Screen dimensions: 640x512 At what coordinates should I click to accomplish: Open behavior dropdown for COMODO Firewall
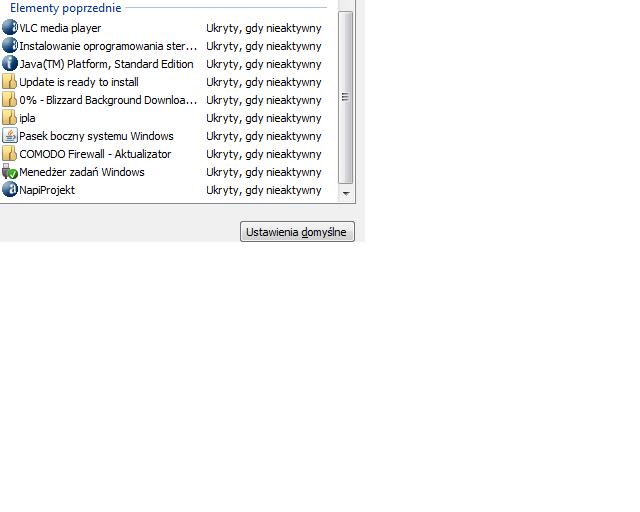(x=264, y=154)
